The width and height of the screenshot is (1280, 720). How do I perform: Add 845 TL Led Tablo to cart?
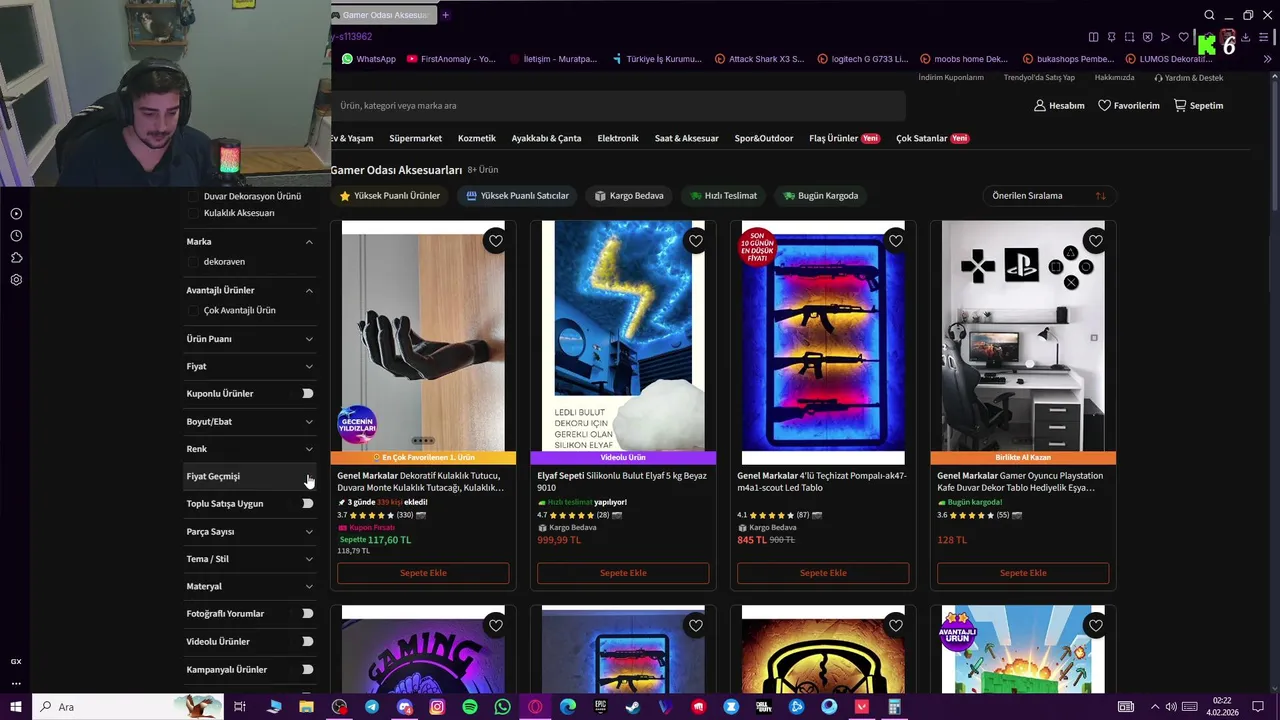click(823, 573)
